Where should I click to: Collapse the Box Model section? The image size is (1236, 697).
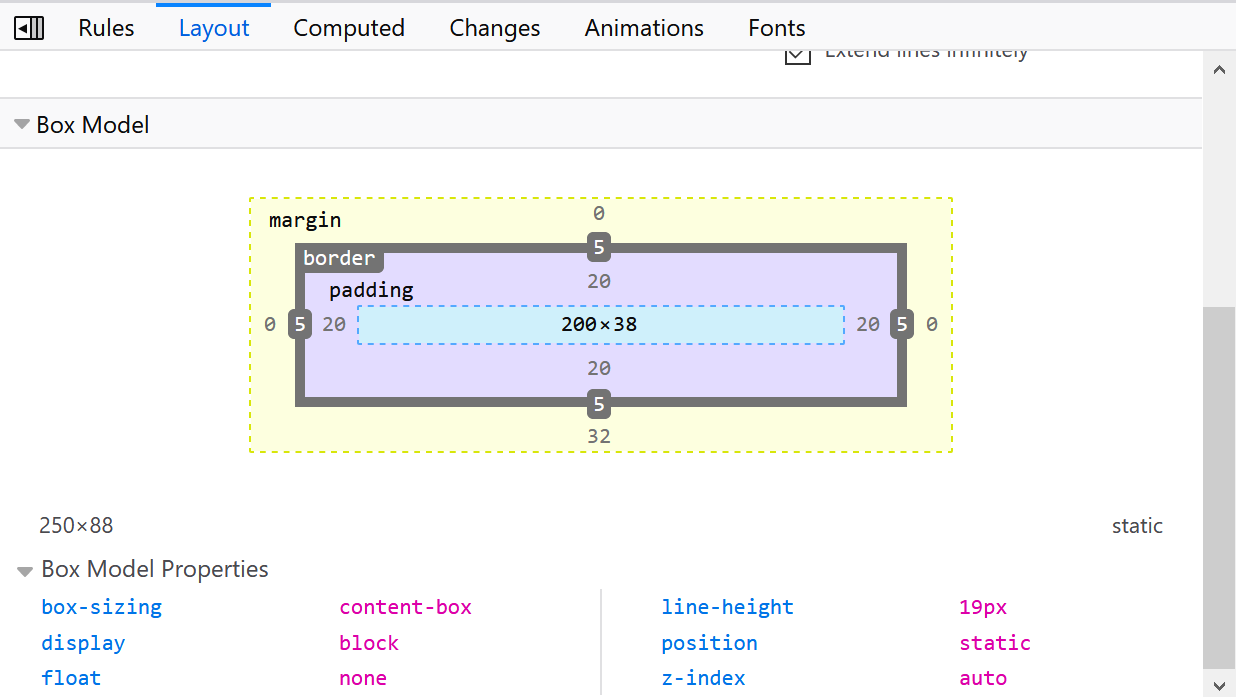click(x=22, y=125)
